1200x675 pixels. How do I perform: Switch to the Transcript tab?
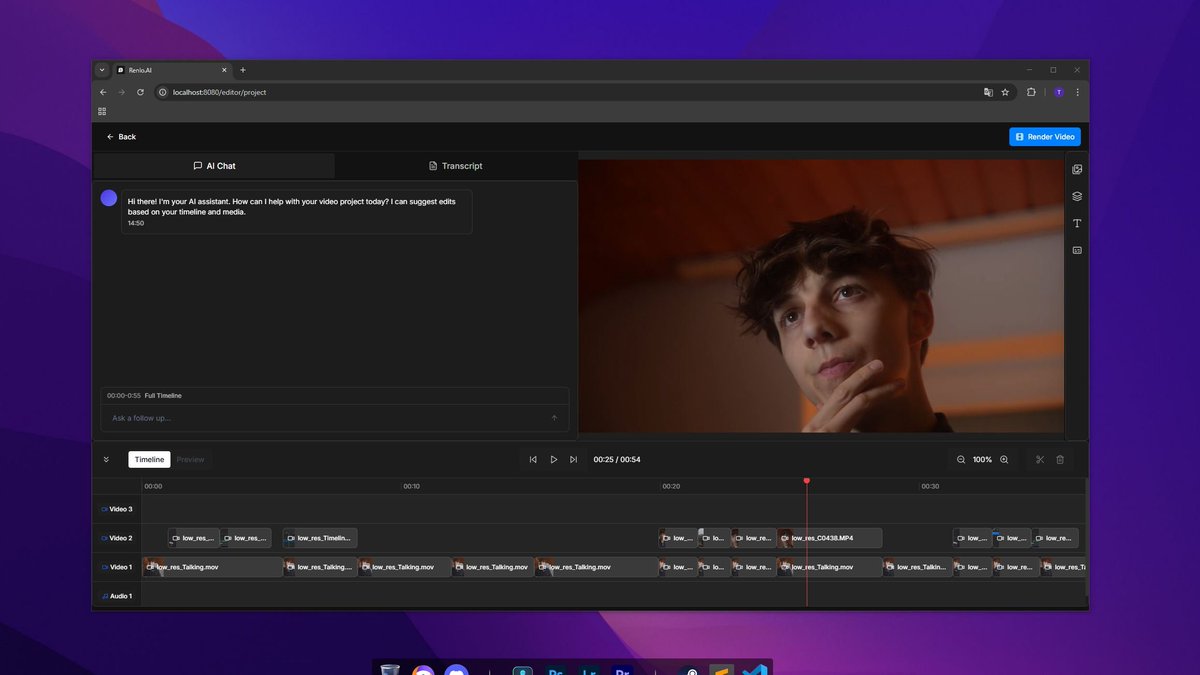pyautogui.click(x=455, y=166)
